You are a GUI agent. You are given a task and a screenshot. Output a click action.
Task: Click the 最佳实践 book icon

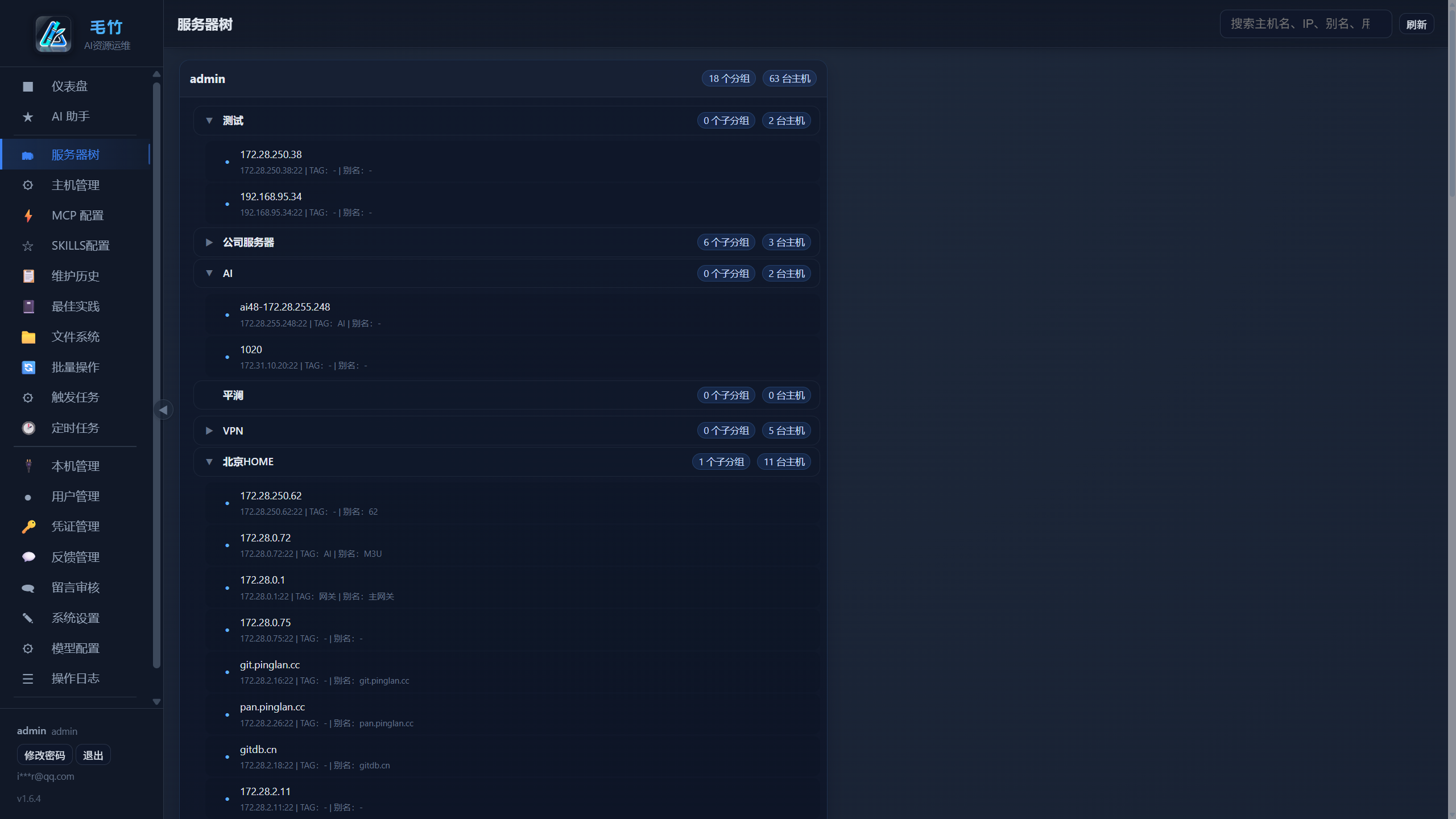pyautogui.click(x=28, y=307)
